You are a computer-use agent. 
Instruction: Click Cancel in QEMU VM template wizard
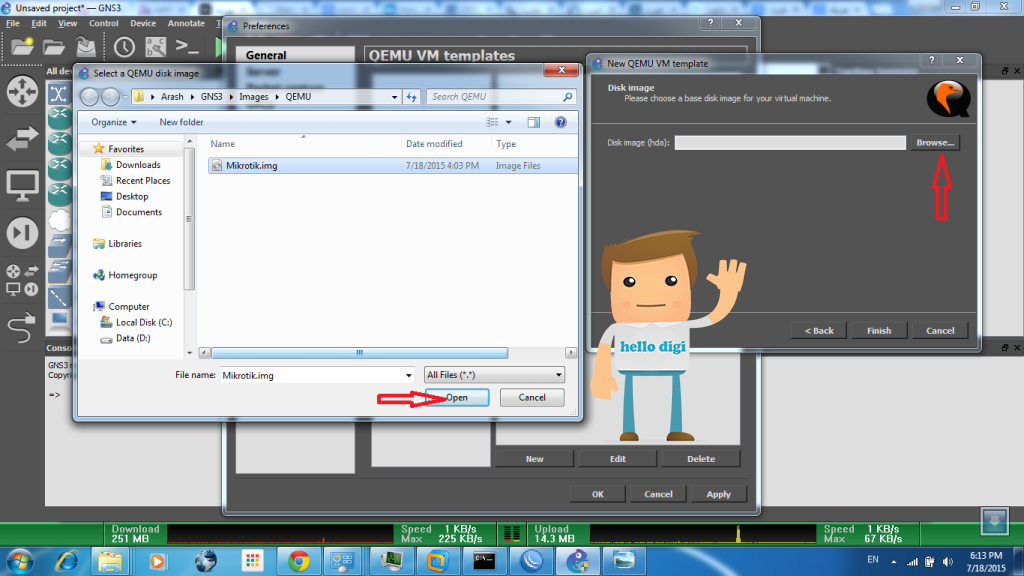pyautogui.click(x=940, y=330)
